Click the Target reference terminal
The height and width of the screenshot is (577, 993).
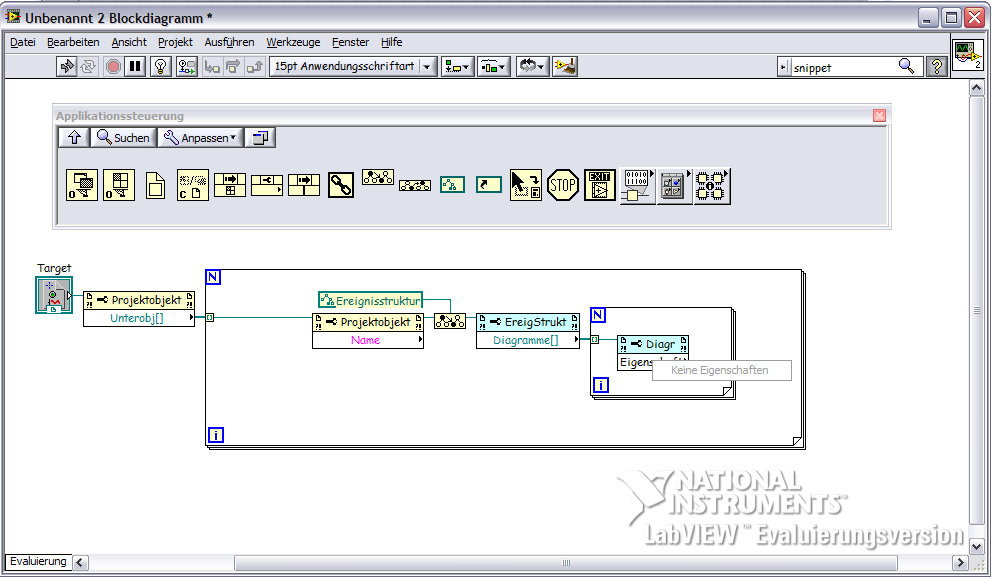click(x=54, y=295)
